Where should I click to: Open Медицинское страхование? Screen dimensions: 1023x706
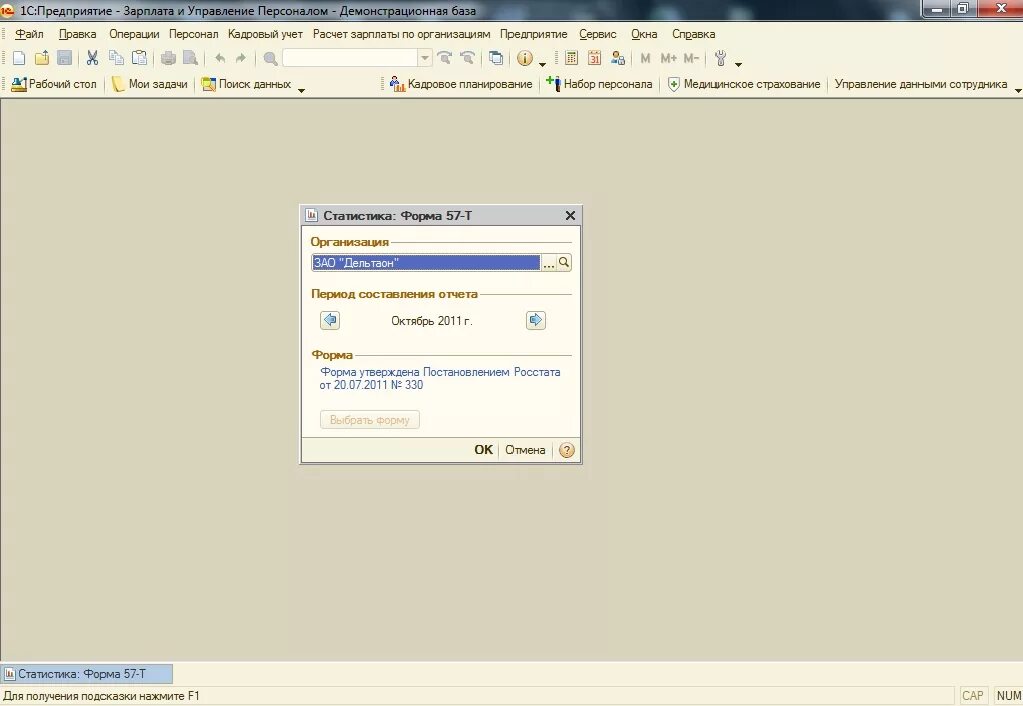(744, 84)
